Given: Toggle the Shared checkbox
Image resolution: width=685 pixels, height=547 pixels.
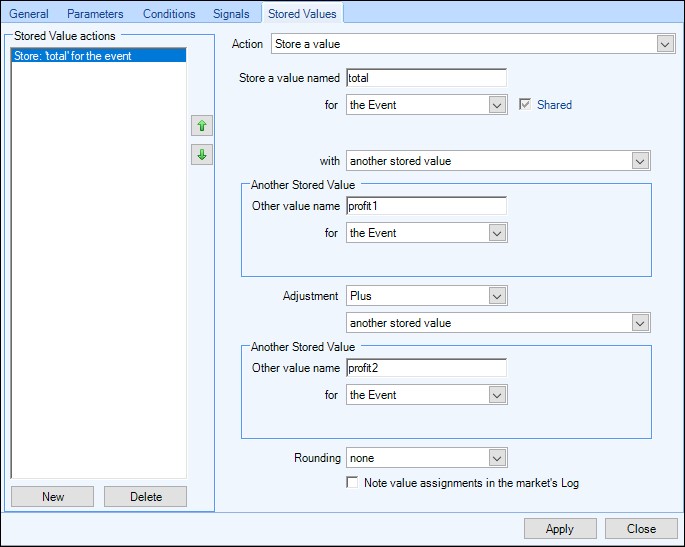Looking at the screenshot, I should pyautogui.click(x=525, y=104).
